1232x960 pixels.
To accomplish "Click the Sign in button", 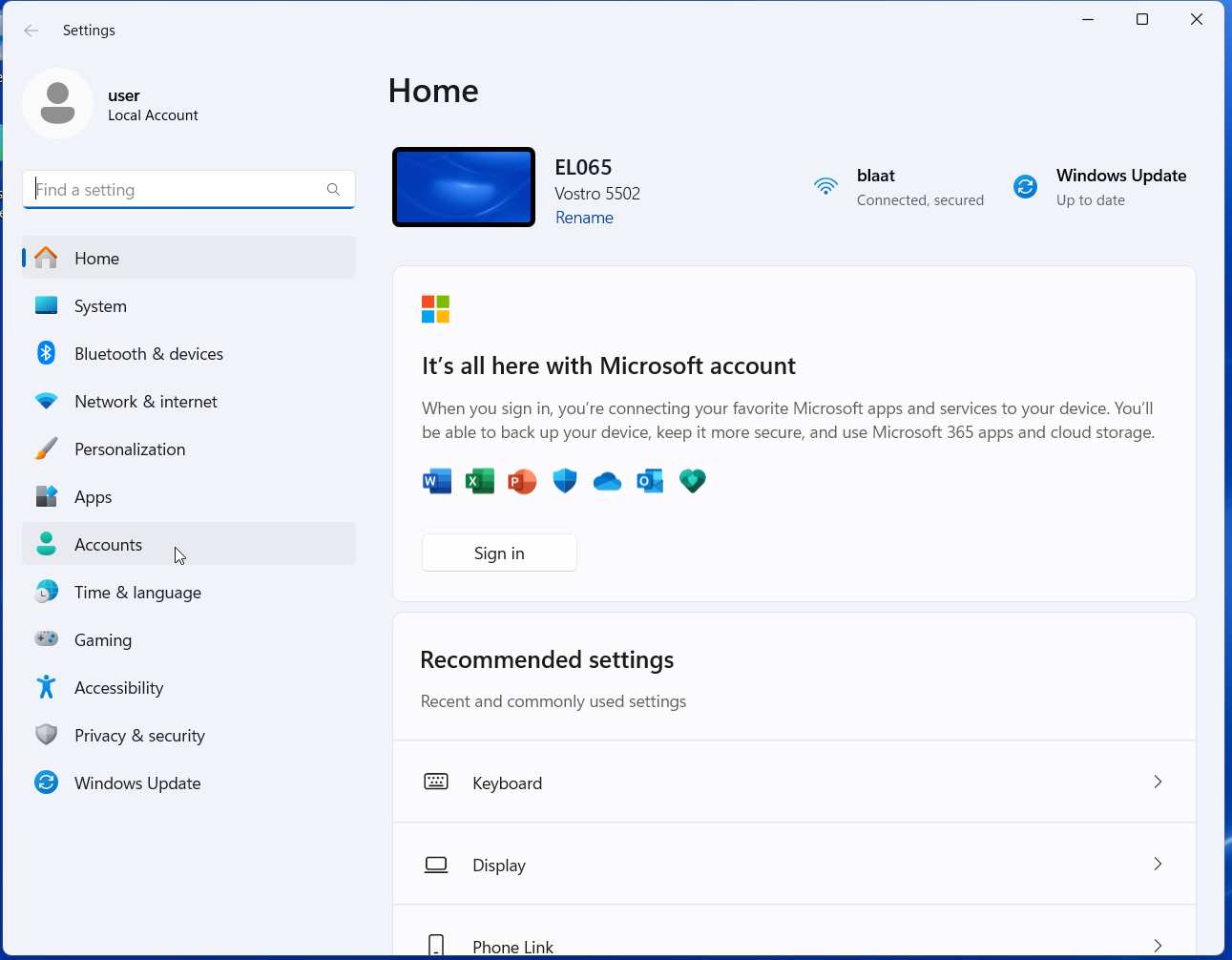I will pyautogui.click(x=499, y=553).
